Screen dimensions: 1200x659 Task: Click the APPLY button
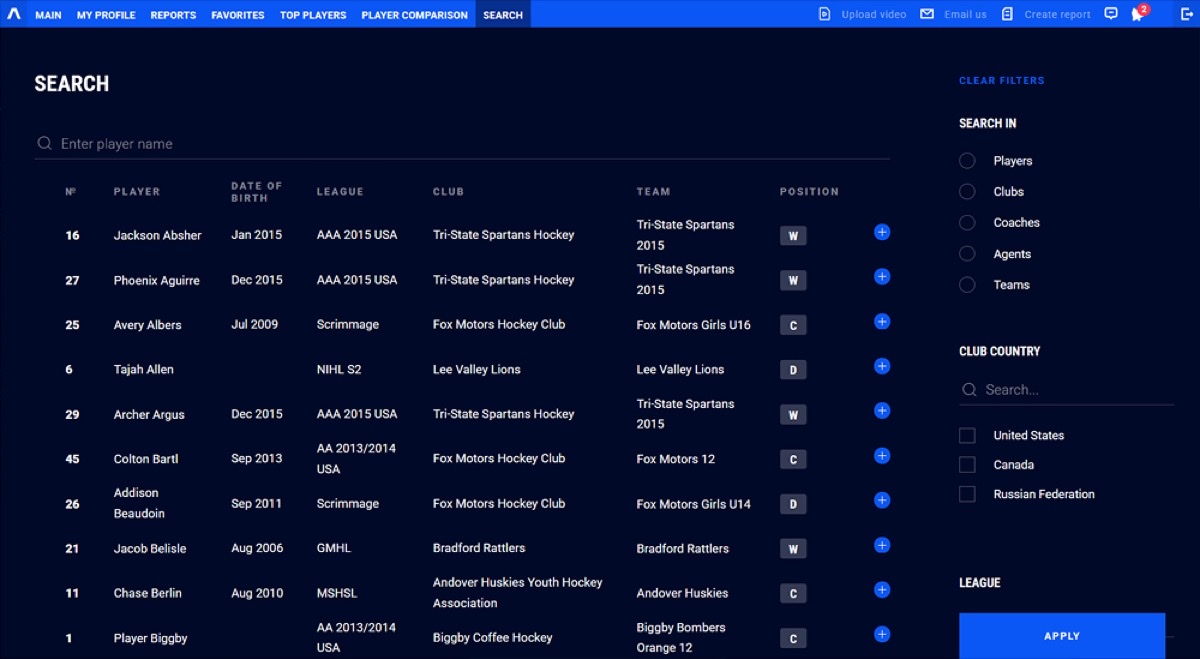pos(1062,635)
